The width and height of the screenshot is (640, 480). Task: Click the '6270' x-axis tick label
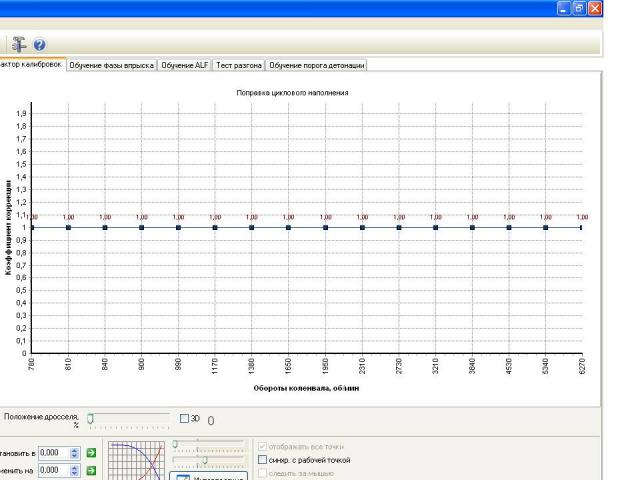(x=582, y=366)
